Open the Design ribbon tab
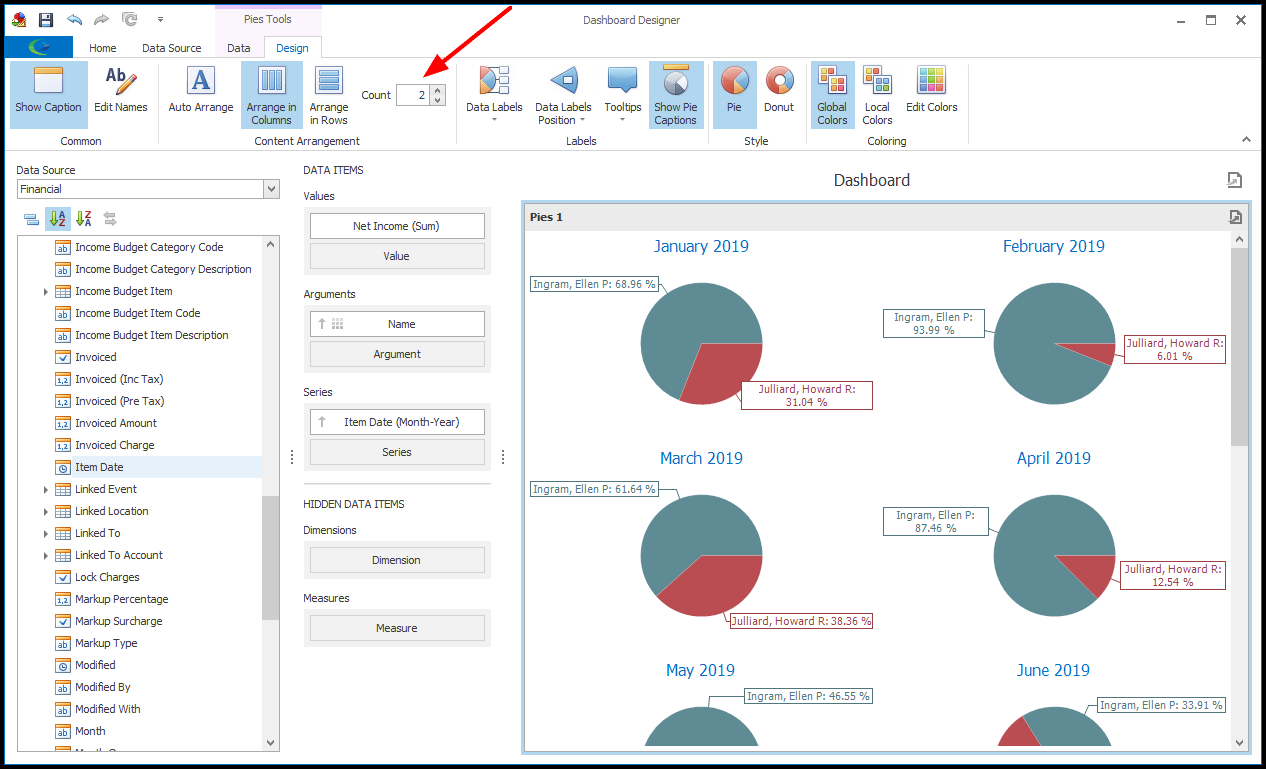The image size is (1266, 769). tap(293, 48)
